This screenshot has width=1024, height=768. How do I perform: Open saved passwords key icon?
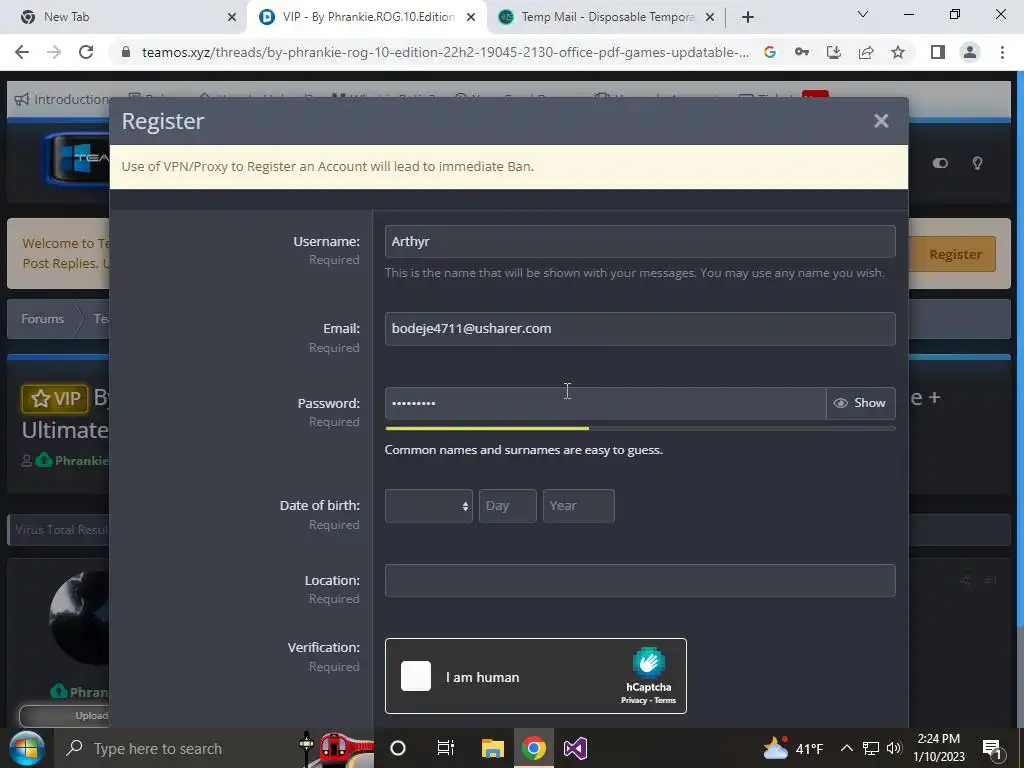coord(802,52)
